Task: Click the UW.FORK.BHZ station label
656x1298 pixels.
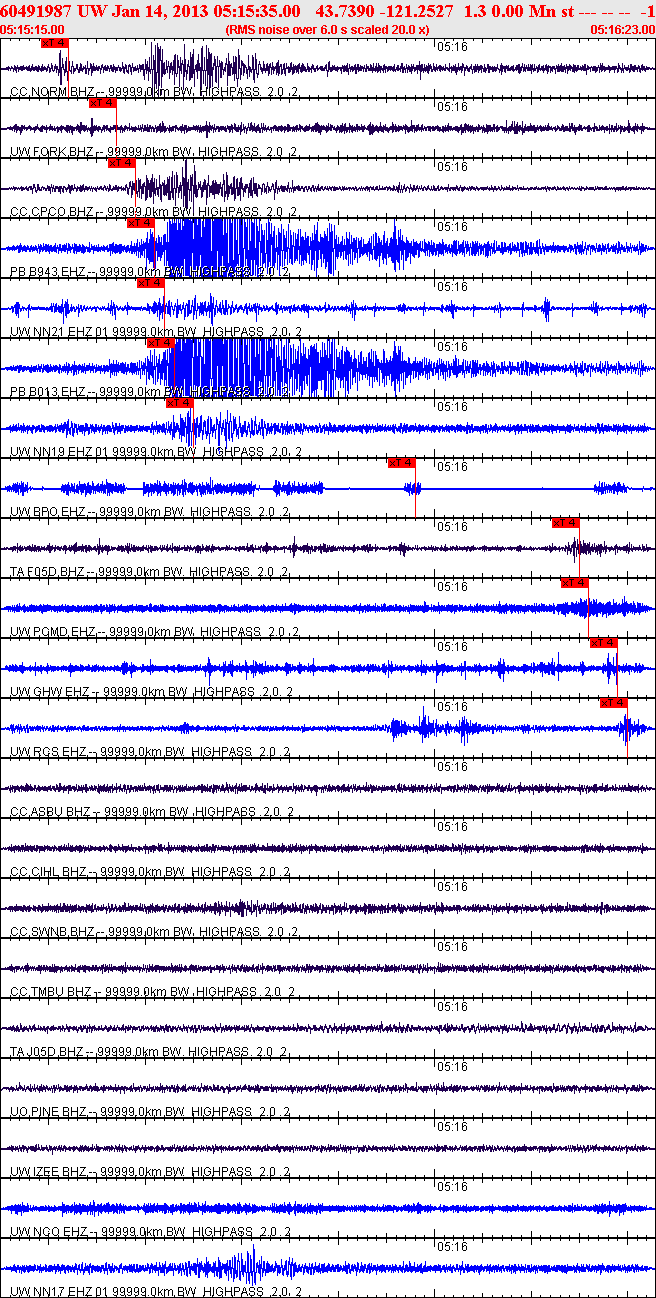Action: coord(152,152)
